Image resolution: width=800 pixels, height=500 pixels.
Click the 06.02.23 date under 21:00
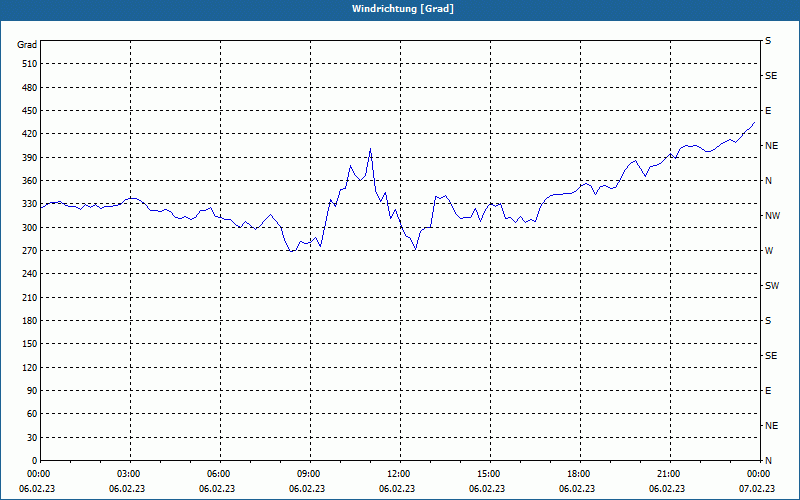pyautogui.click(x=667, y=489)
